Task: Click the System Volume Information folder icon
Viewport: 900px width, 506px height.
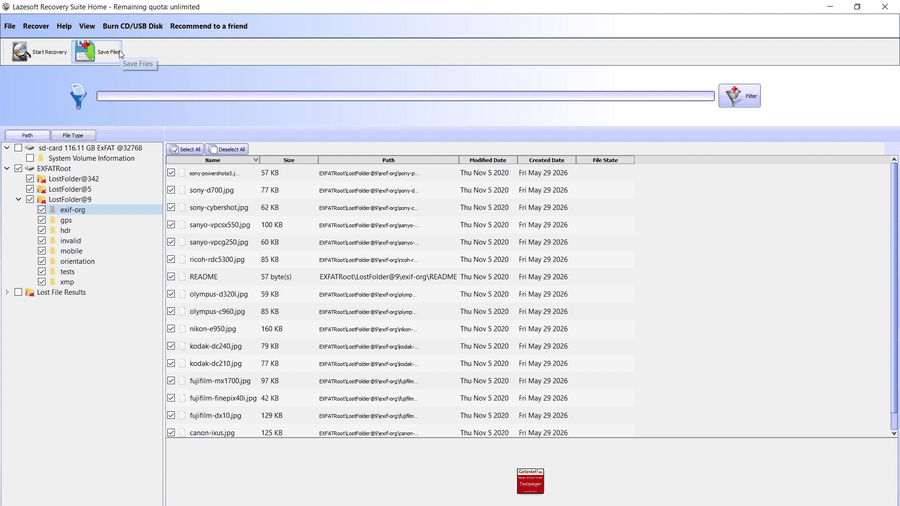Action: tap(41, 158)
